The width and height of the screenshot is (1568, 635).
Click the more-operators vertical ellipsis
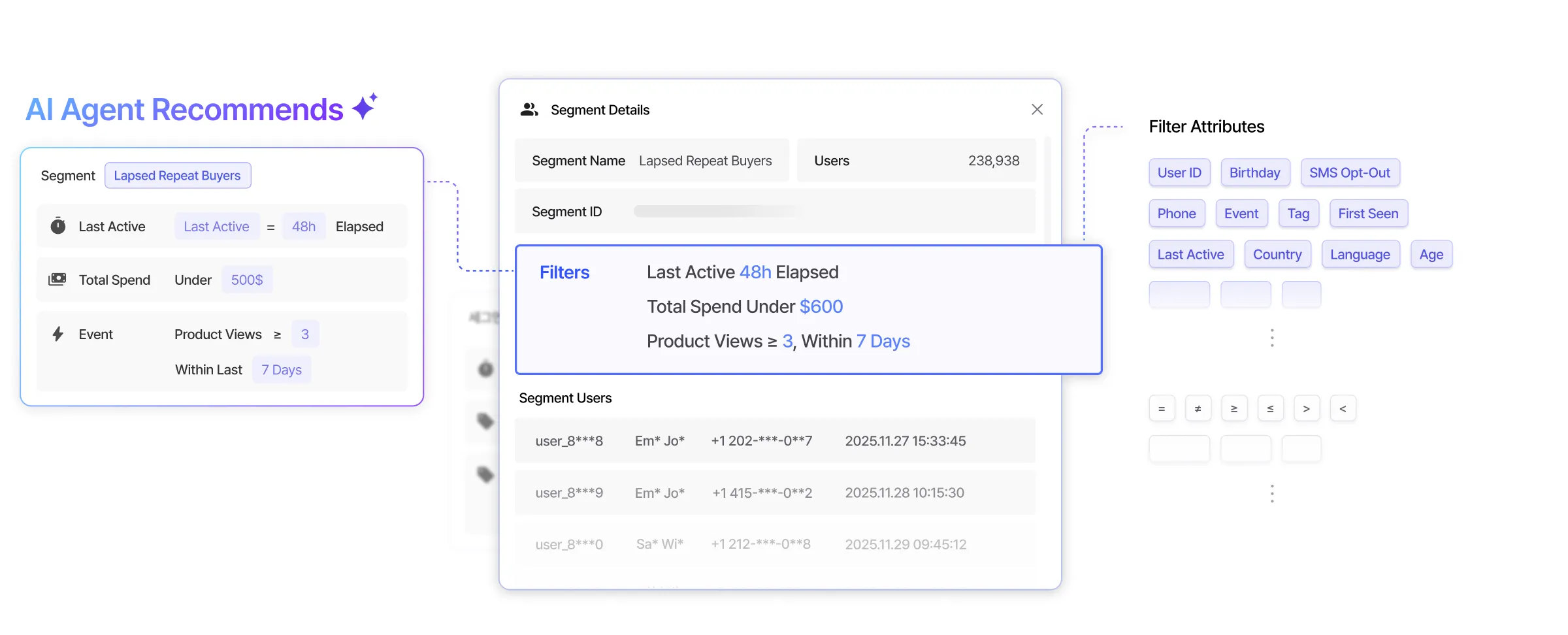1272,493
